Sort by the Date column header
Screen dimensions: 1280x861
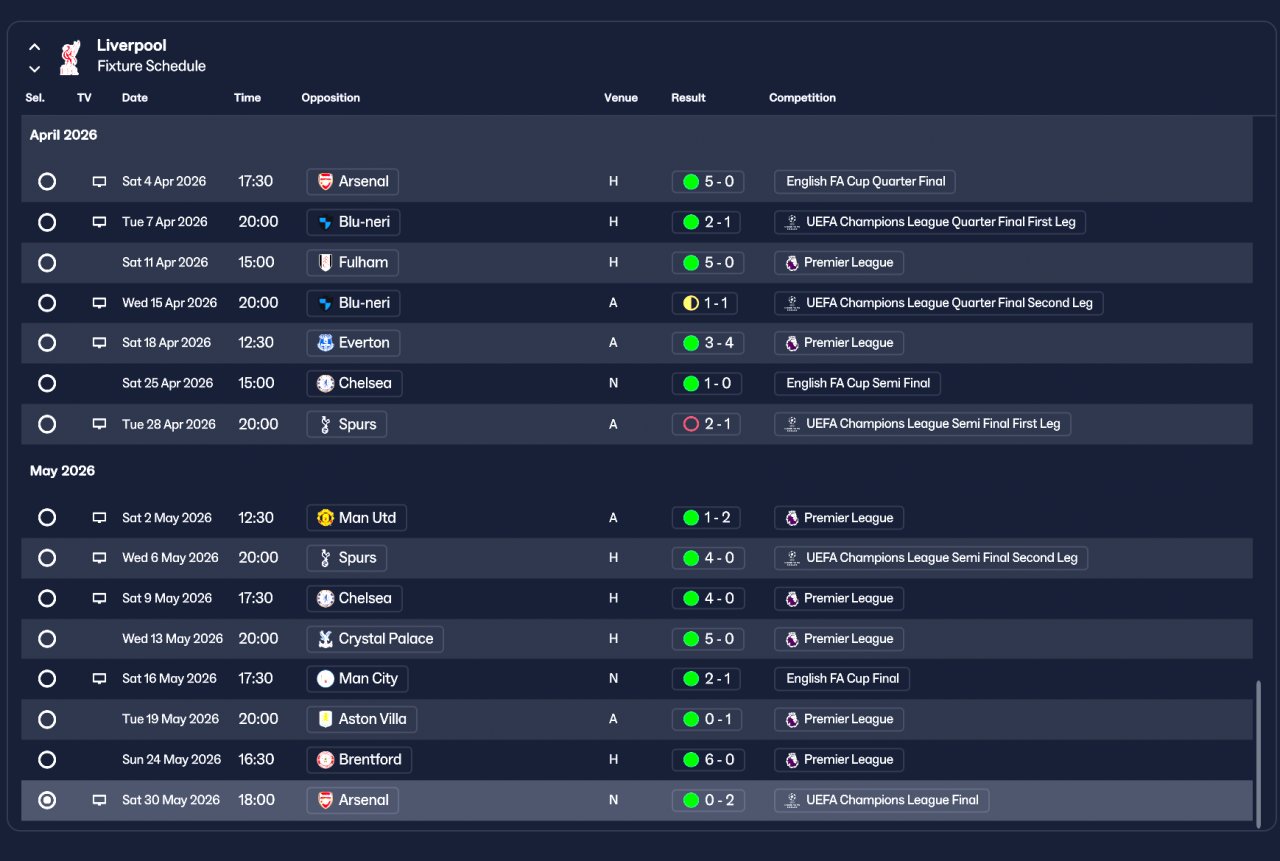click(135, 98)
